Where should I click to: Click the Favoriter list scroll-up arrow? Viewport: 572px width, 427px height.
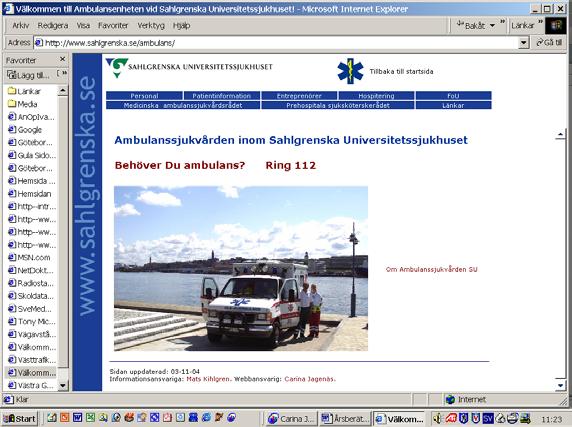click(63, 90)
